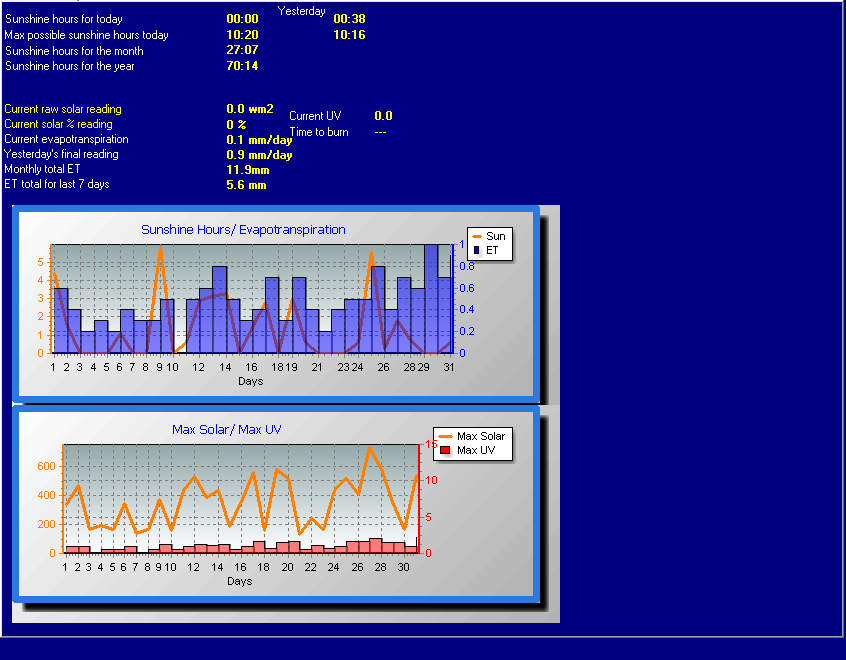Click the Days axis label under sunshine chart
Viewport: 846px width, 660px height.
[251, 381]
